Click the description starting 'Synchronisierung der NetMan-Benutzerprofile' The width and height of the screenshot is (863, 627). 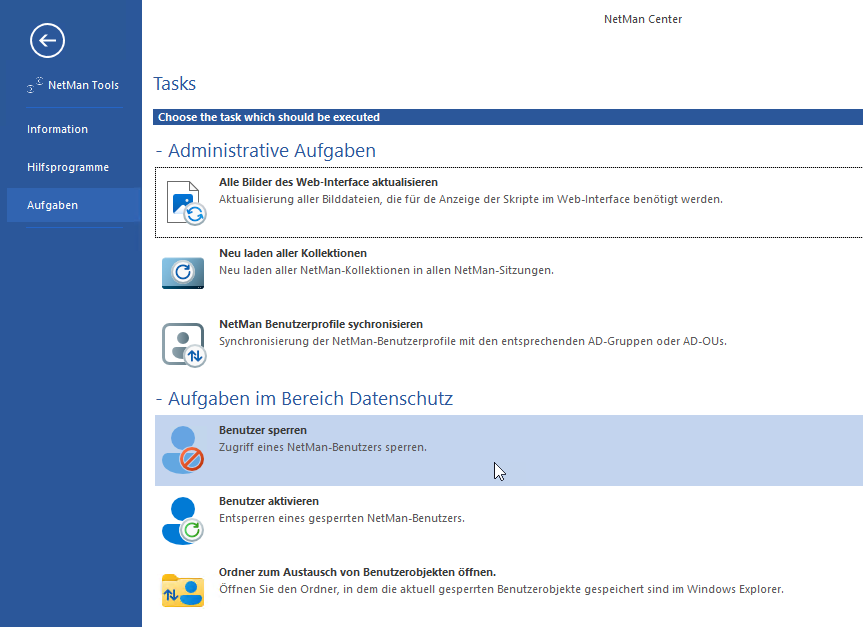click(x=473, y=341)
